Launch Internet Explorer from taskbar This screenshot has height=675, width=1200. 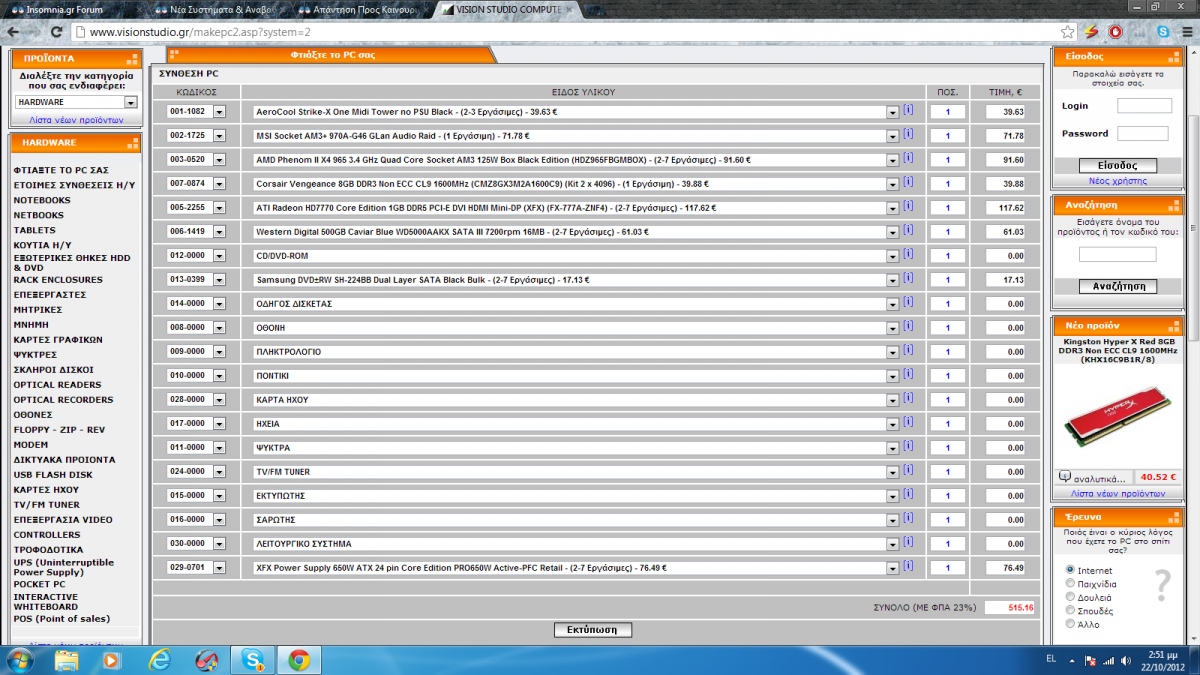160,659
